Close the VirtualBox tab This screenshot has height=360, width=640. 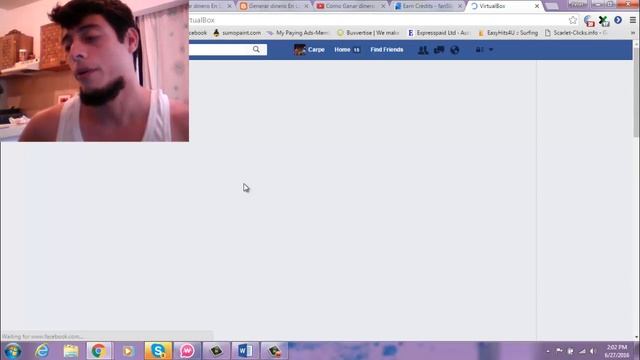pos(537,6)
